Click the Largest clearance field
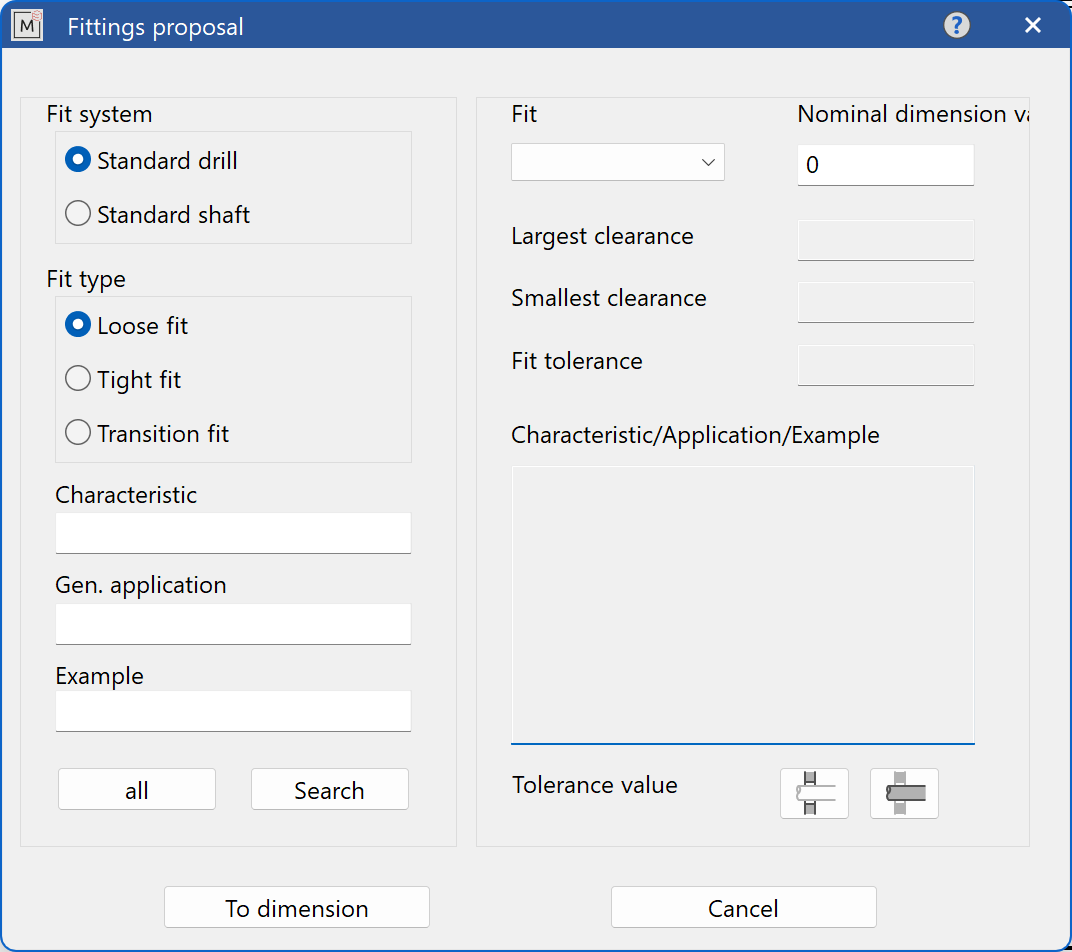The width and height of the screenshot is (1072, 952). (x=885, y=240)
